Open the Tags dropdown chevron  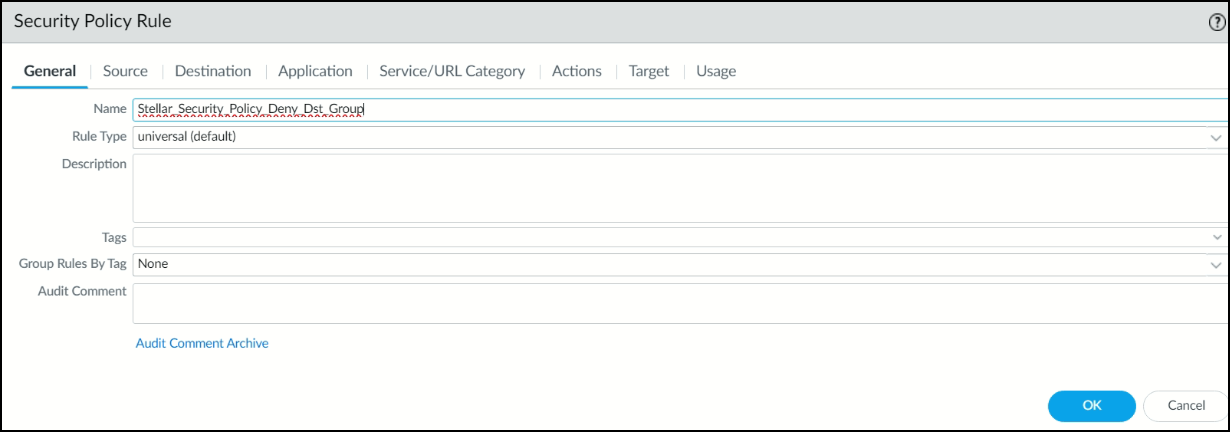1216,238
